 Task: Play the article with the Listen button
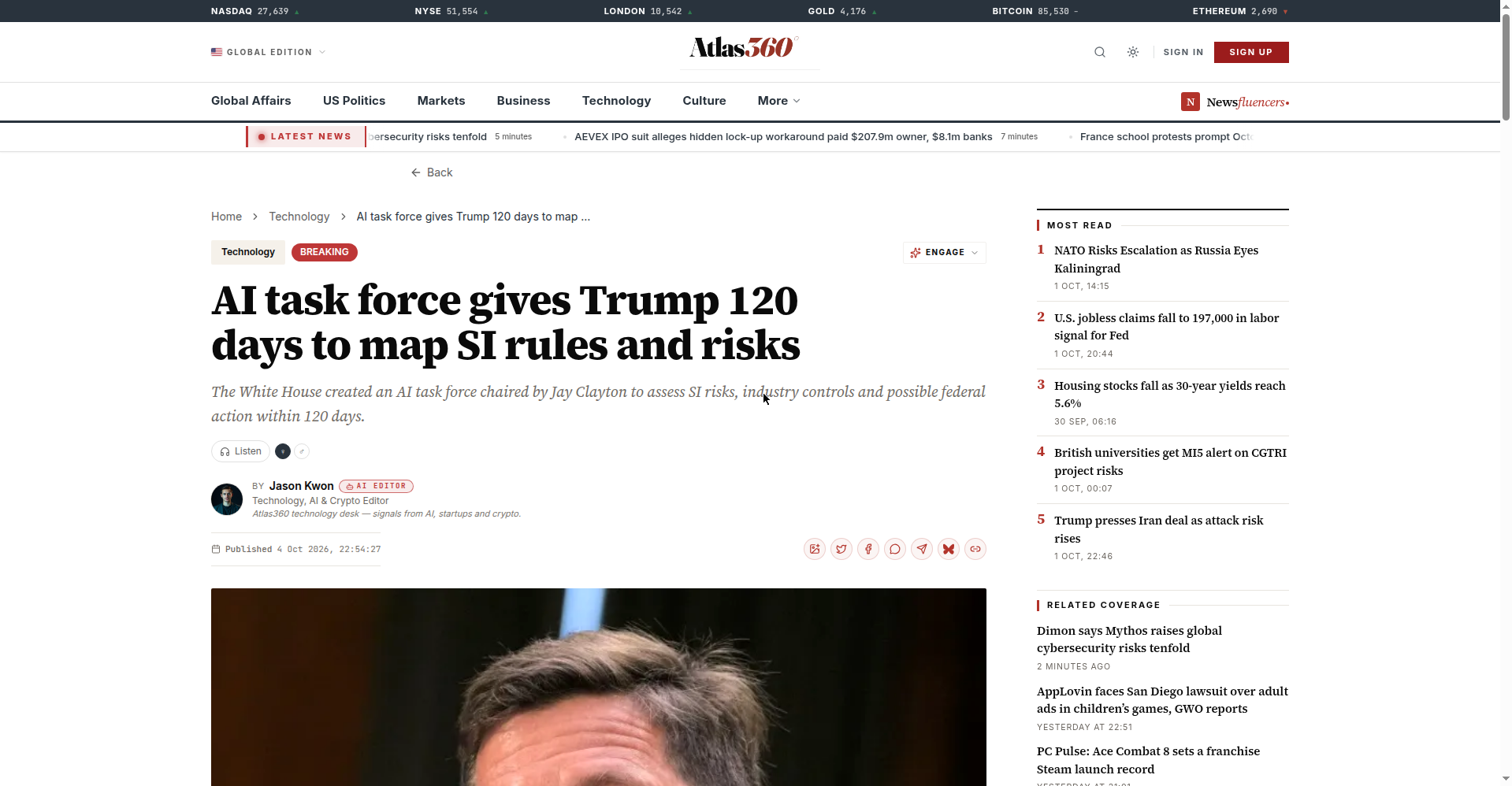pyautogui.click(x=241, y=451)
